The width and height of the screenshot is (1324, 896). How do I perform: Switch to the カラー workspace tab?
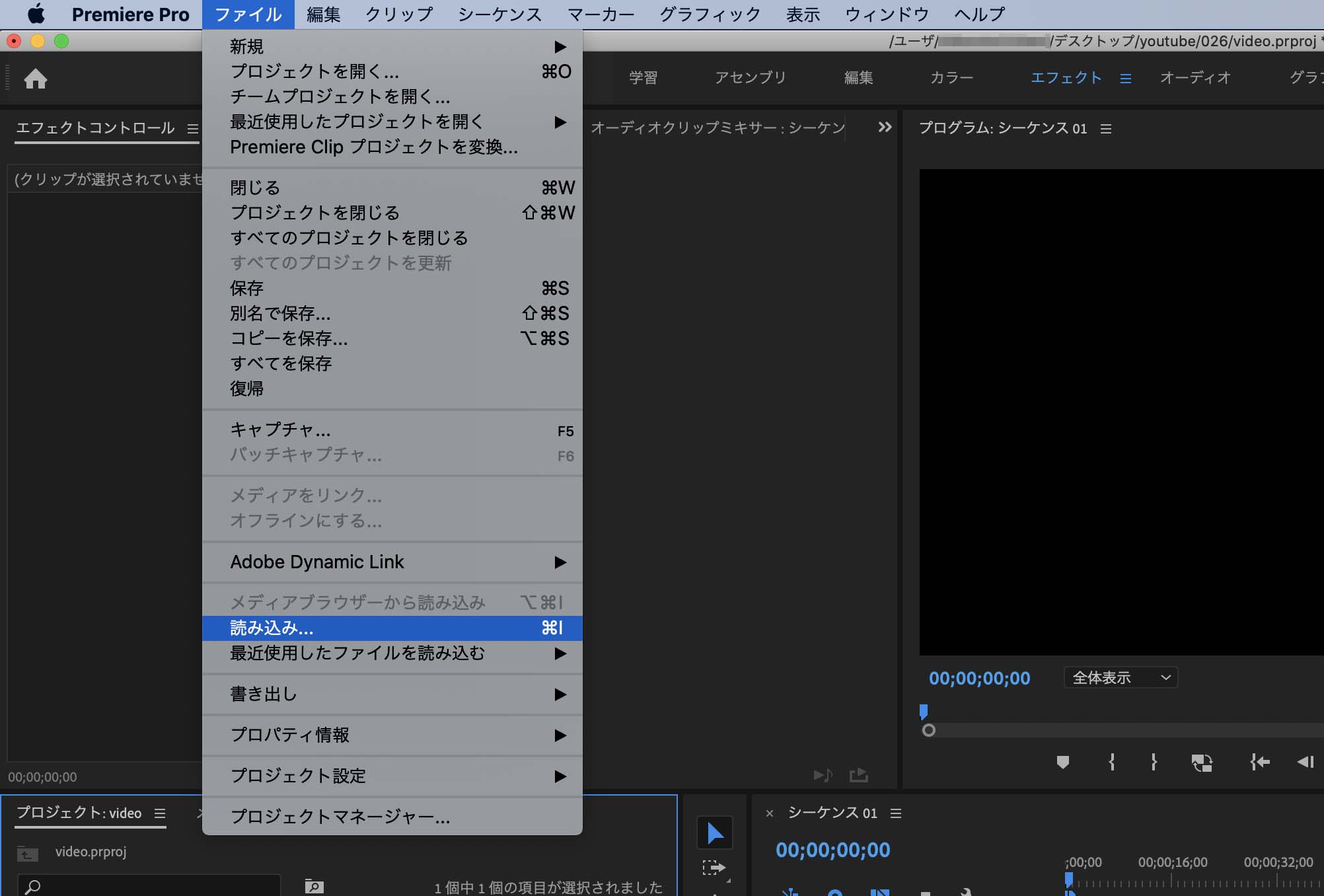951,78
